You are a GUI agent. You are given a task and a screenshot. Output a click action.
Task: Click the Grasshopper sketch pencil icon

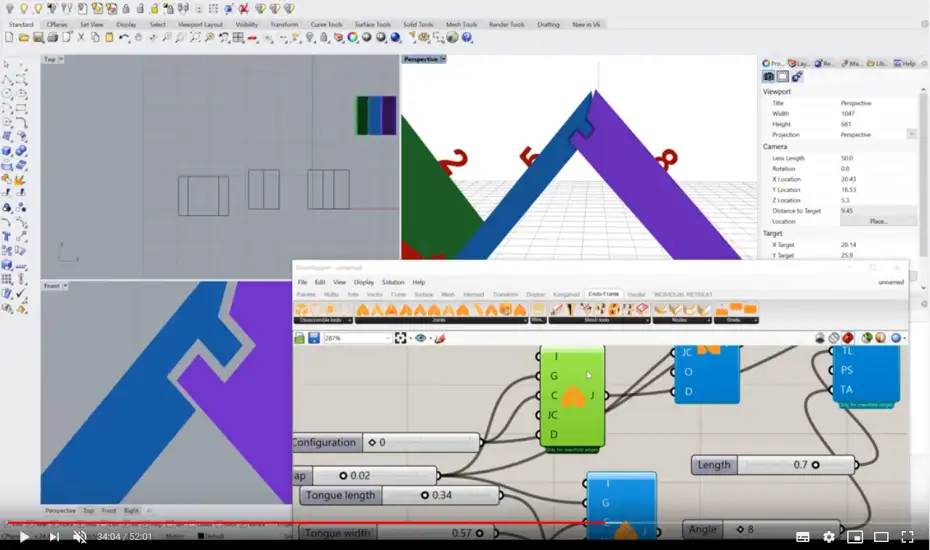coord(439,338)
